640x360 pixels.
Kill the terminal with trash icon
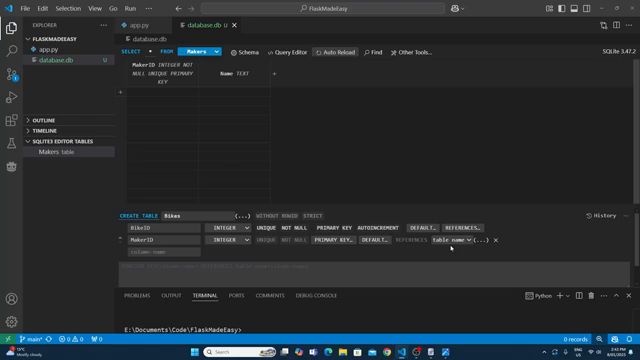tap(591, 296)
